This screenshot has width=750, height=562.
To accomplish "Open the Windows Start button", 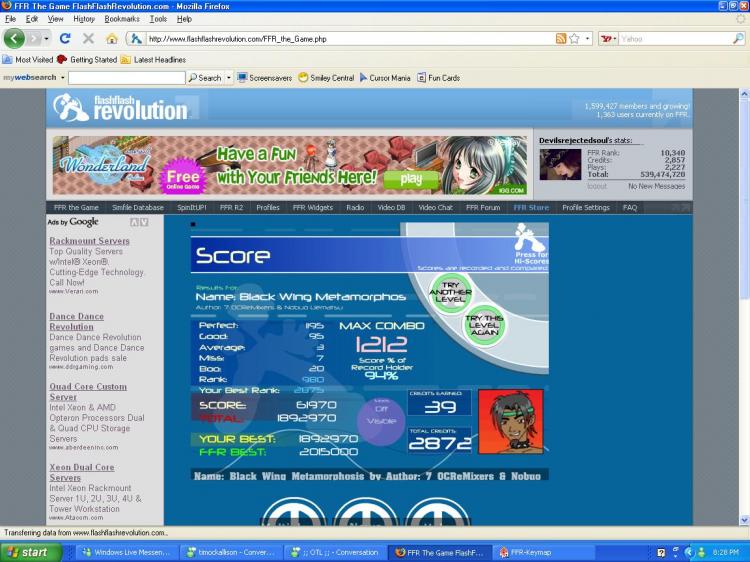I will (32, 552).
